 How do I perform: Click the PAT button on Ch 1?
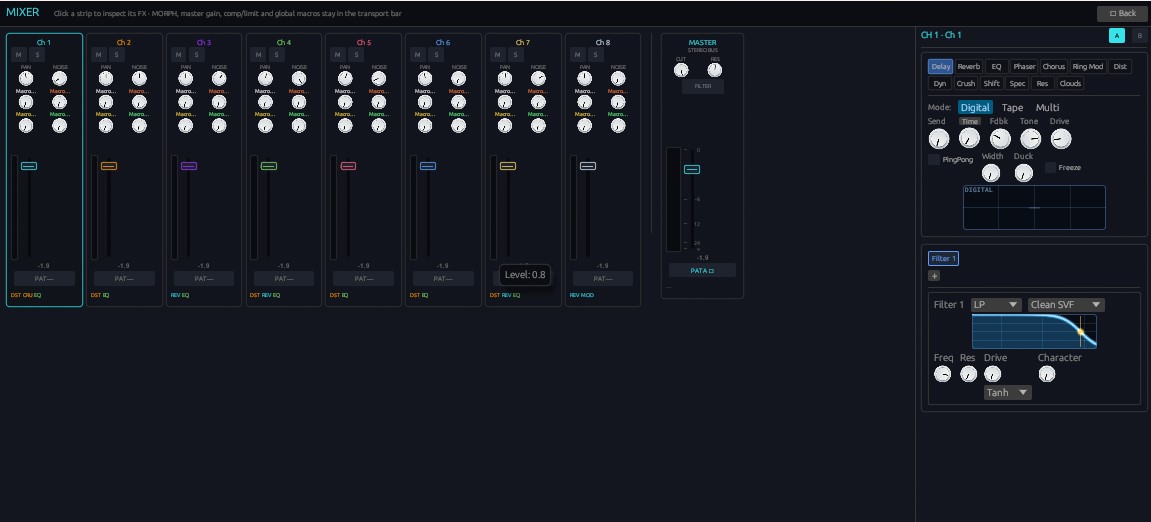(x=44, y=278)
